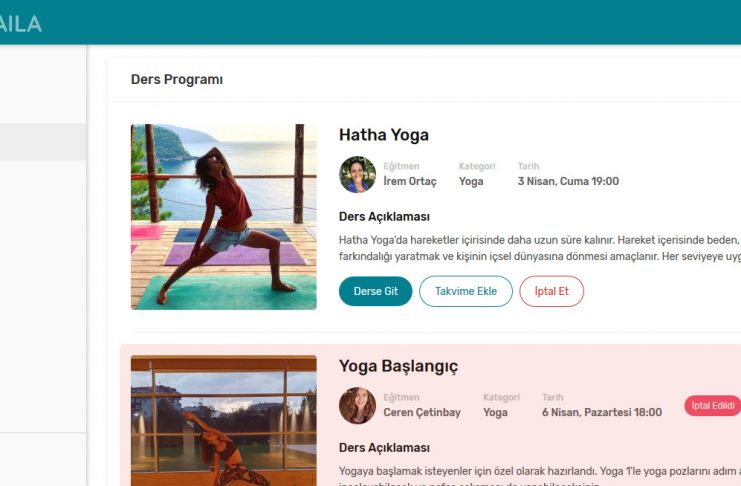Click İrem Ortaç's instructor avatar
Image resolution: width=741 pixels, height=486 pixels.
click(x=357, y=174)
